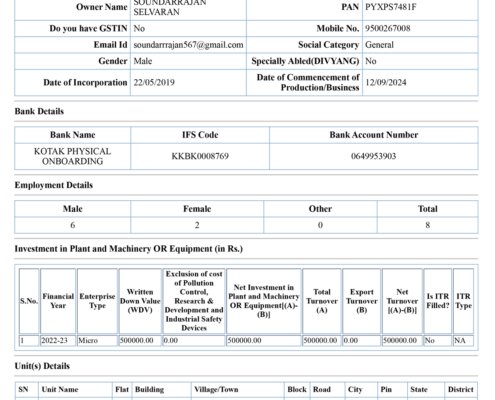
Task: Click the Investment in Plant and Machinery heading
Action: [129, 249]
